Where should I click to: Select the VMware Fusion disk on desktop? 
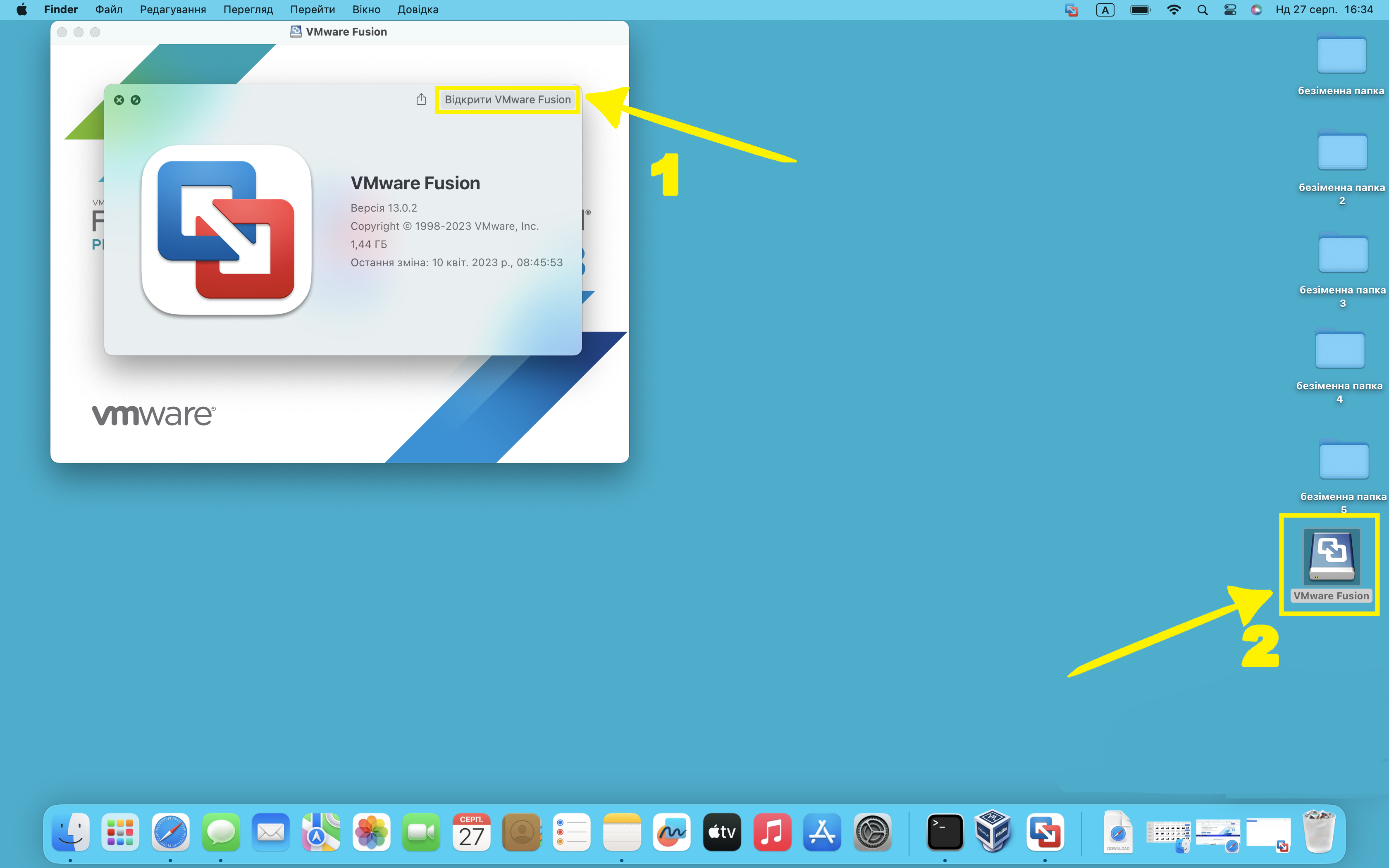1331,565
